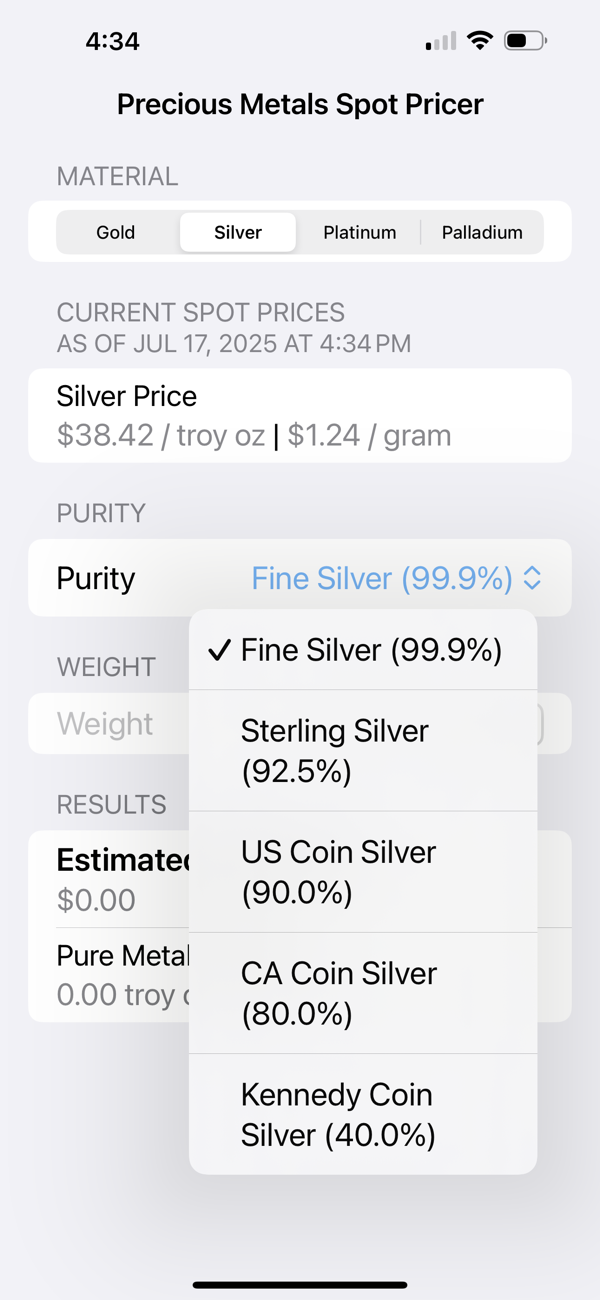Viewport: 600px width, 1300px height.
Task: Keep the Silver material selected
Action: pos(237,232)
